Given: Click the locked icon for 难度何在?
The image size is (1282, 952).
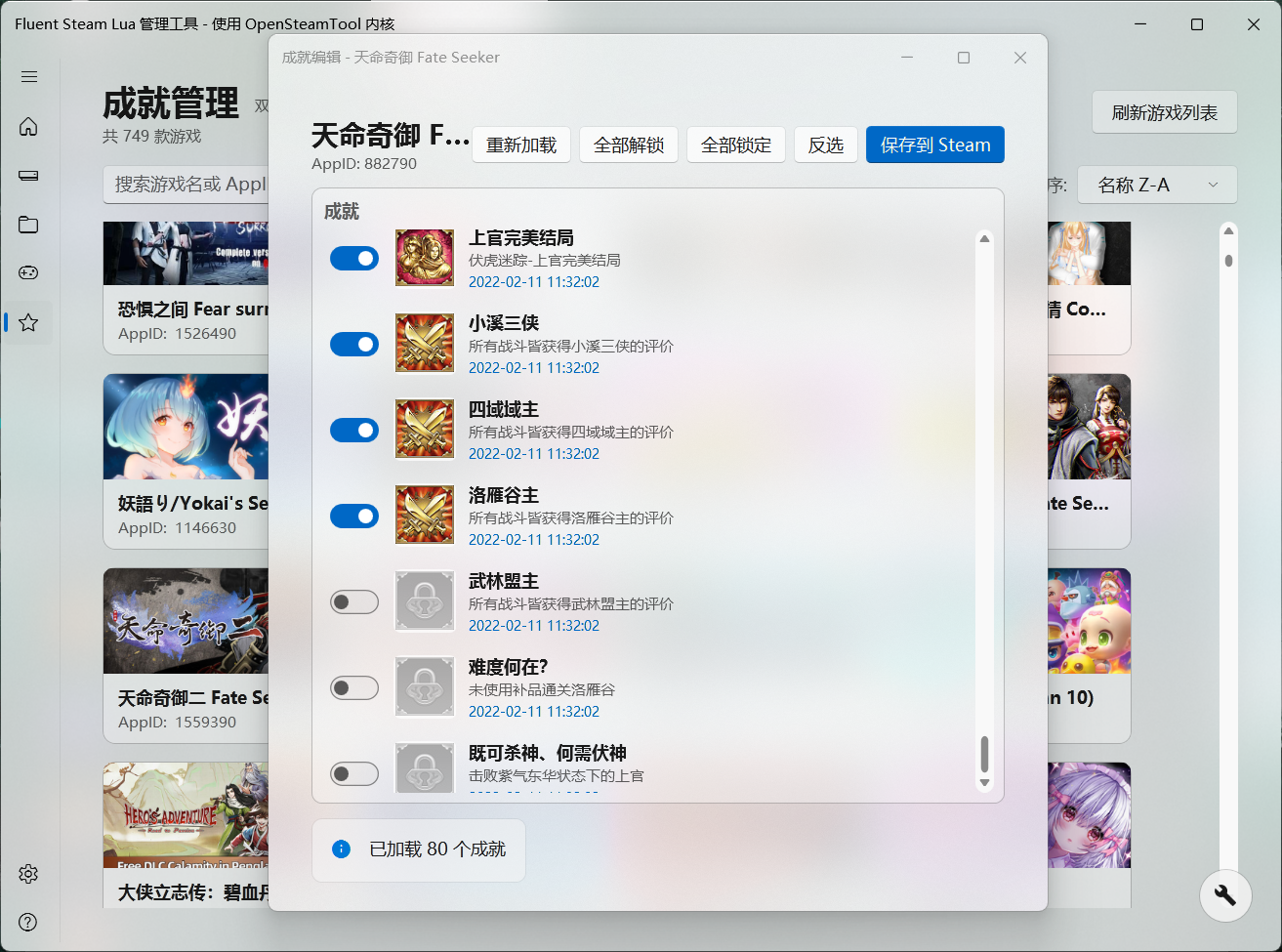Looking at the screenshot, I should [425, 687].
